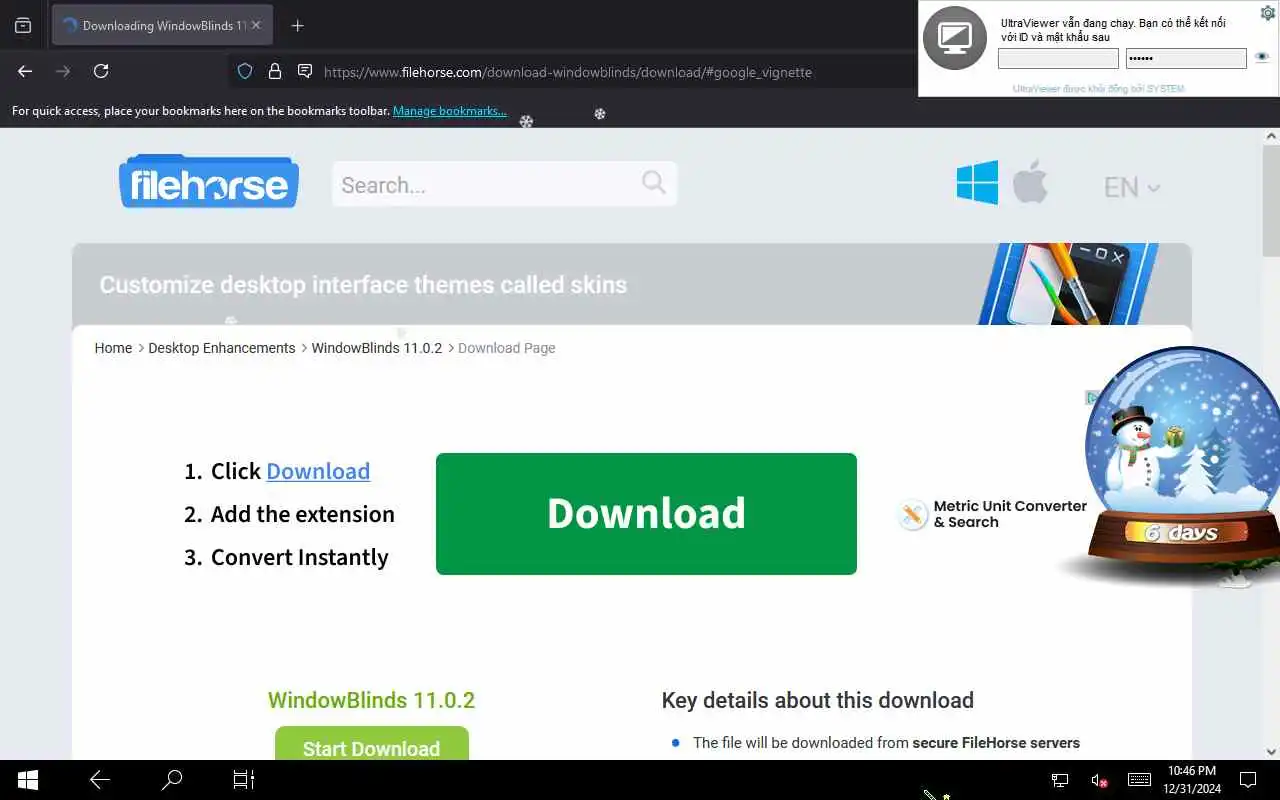This screenshot has width=1280, height=800.
Task: Click the UltraViewer monitor logo
Action: coord(954,38)
